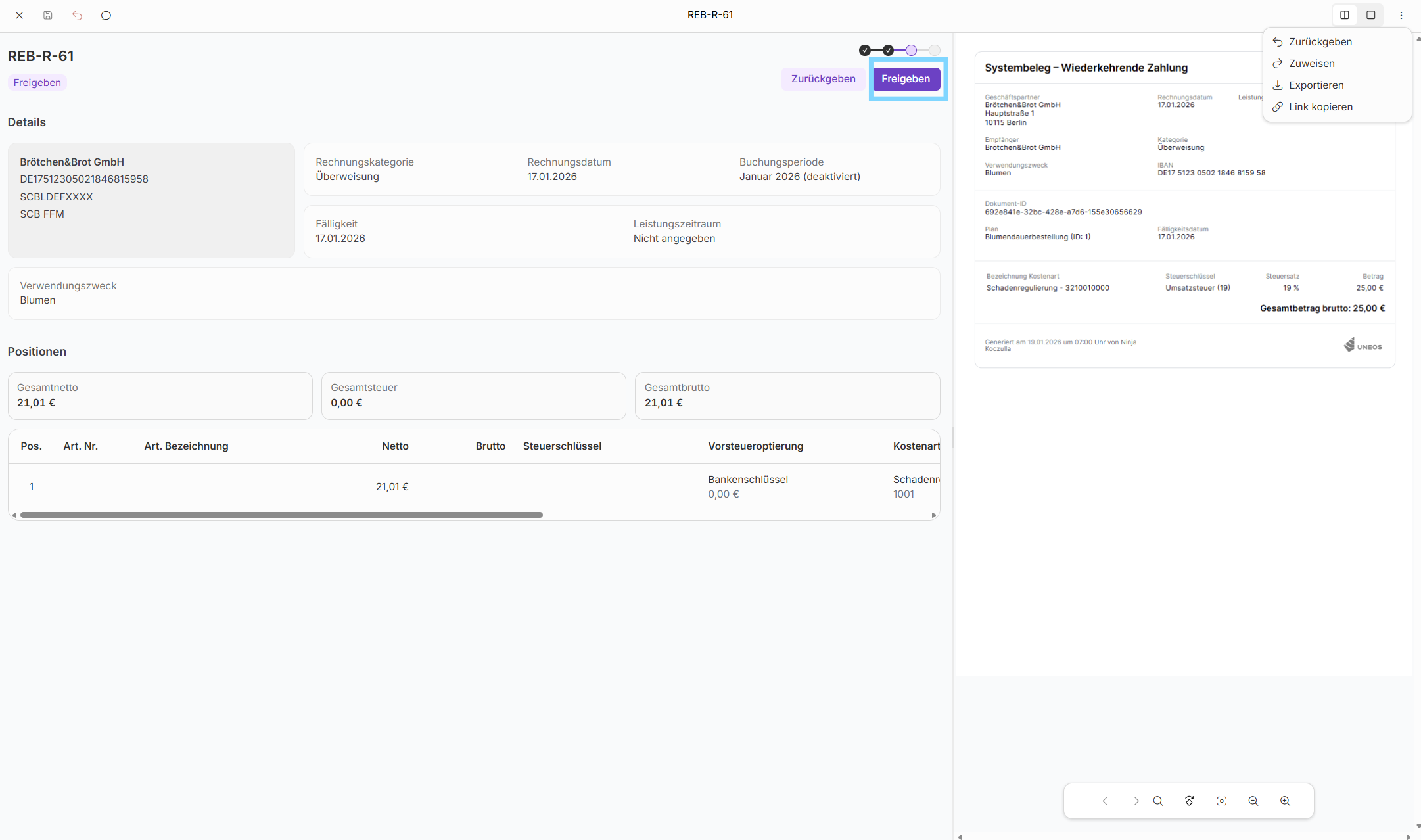Switch to single pane layout

pyautogui.click(x=1371, y=15)
